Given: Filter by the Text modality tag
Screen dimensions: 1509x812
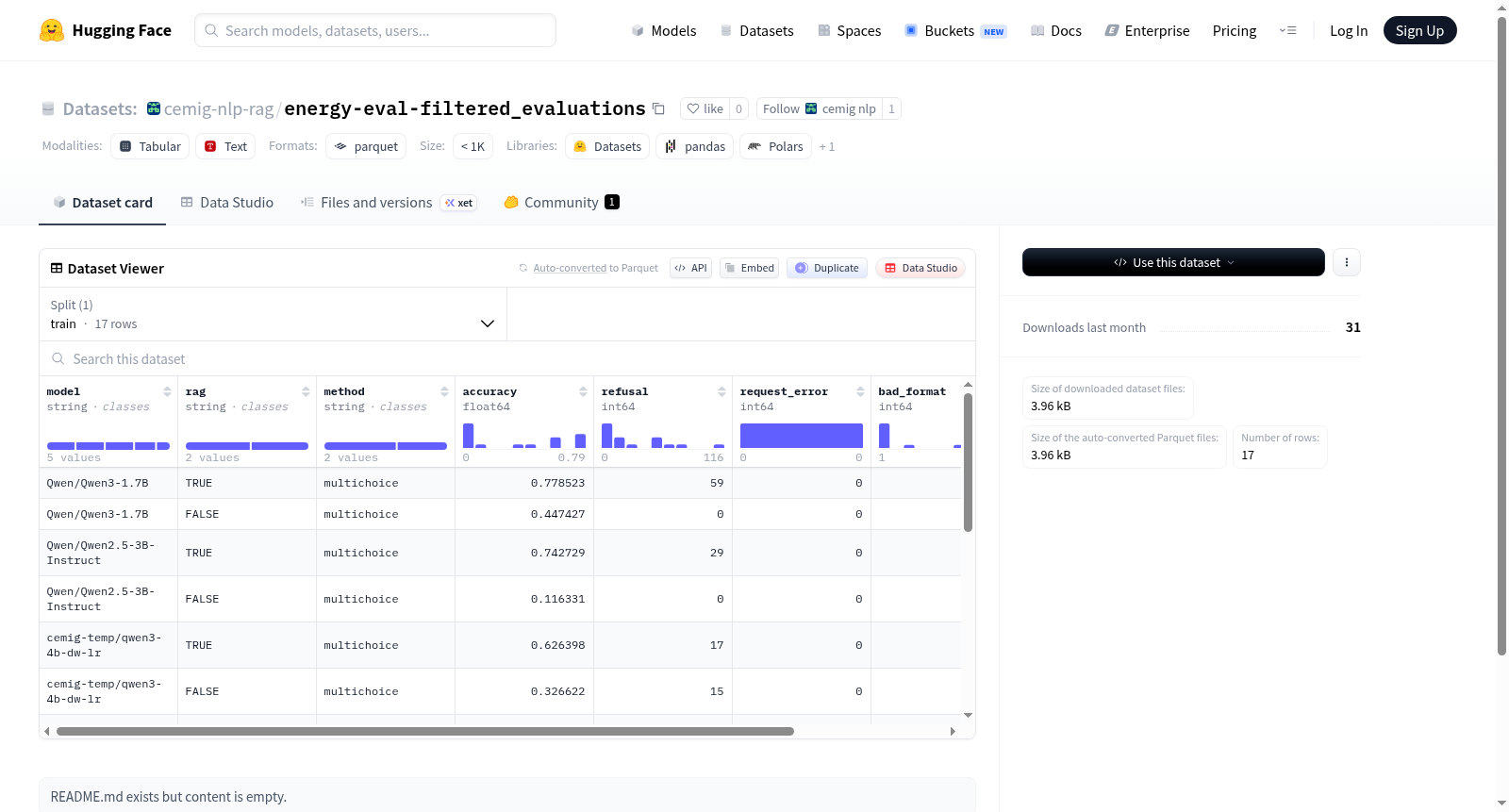Looking at the screenshot, I should click(225, 146).
